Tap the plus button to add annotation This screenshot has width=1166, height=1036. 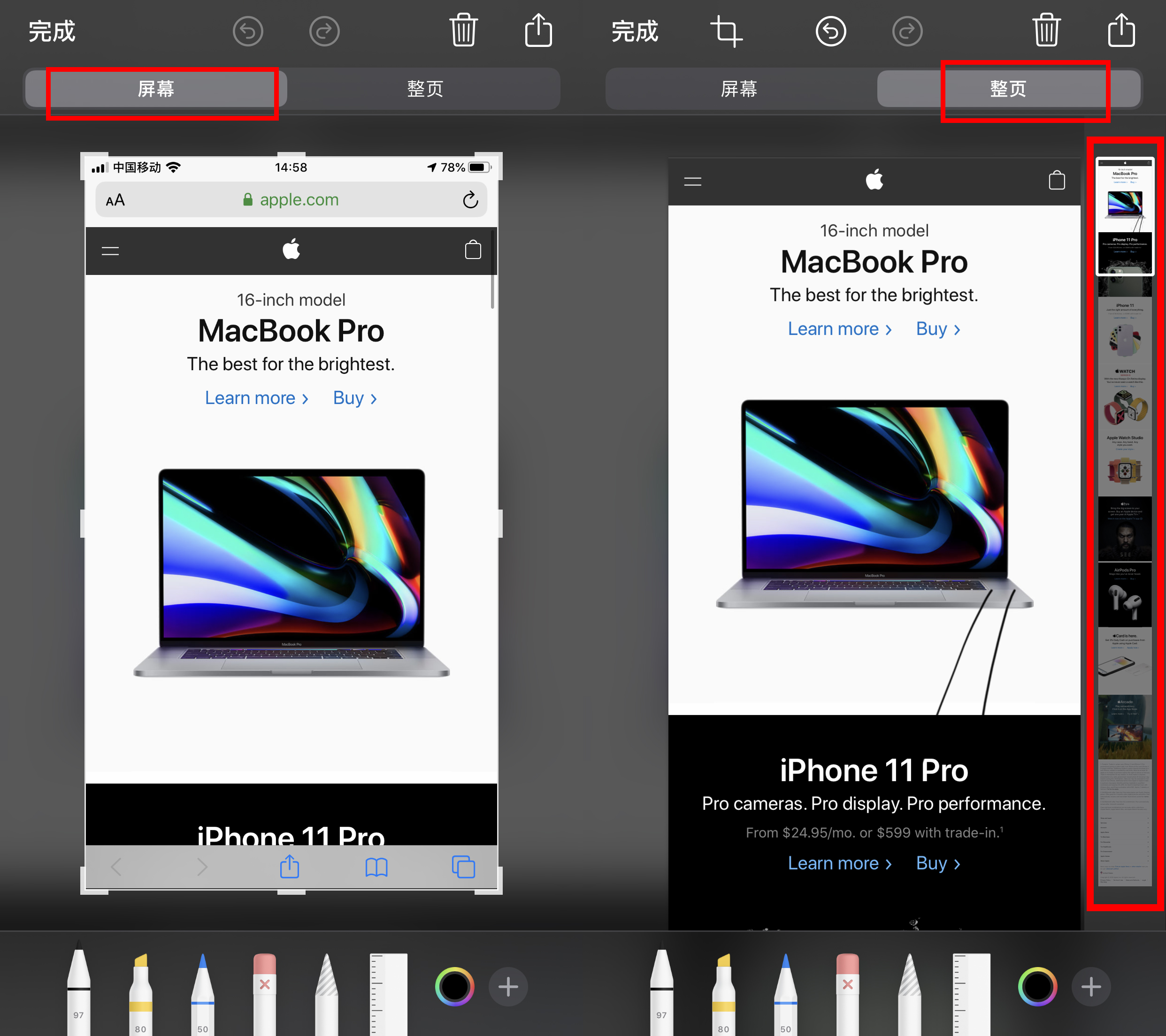508,986
